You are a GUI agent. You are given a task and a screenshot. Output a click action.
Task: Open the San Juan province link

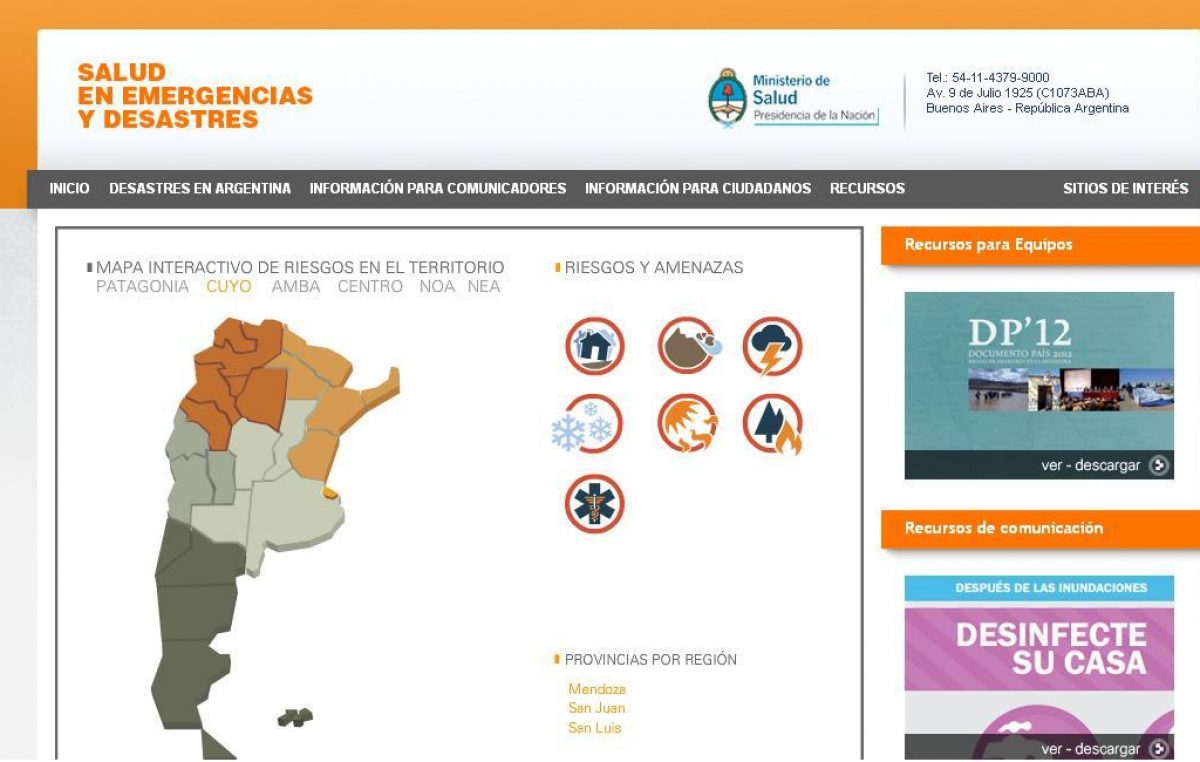pos(597,709)
